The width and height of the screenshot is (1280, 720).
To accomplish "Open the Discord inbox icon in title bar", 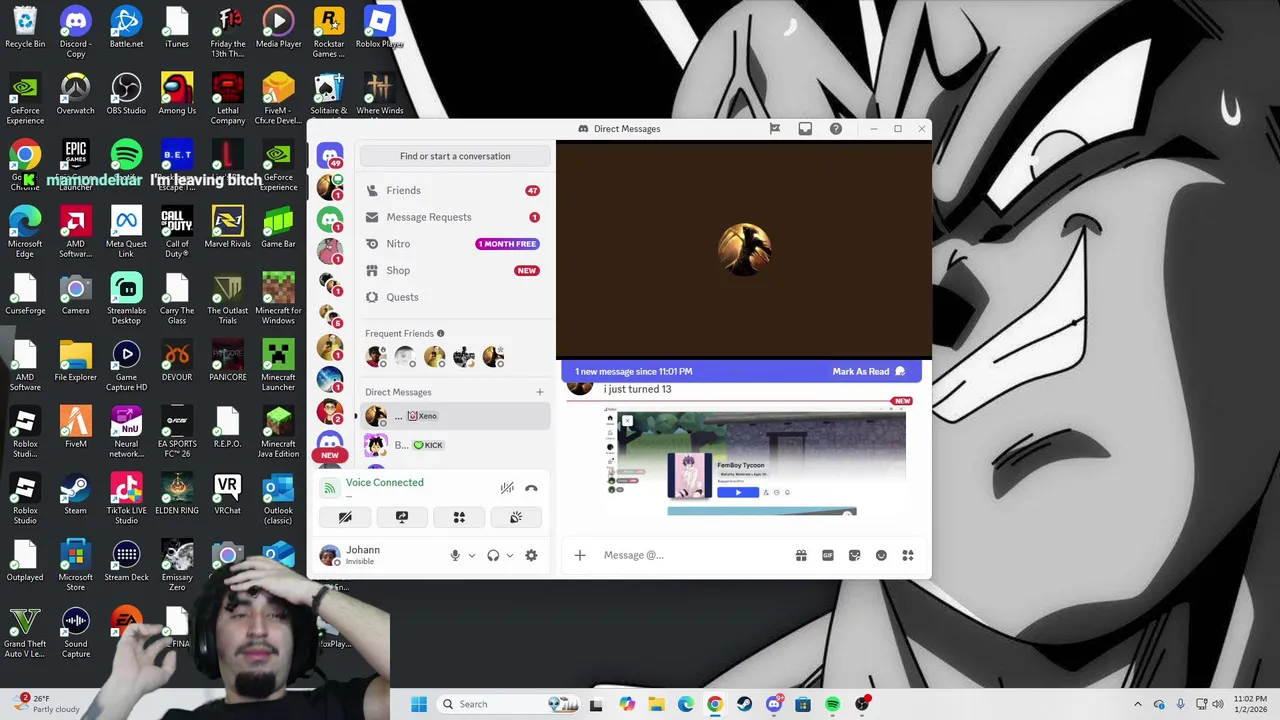I will [x=805, y=129].
